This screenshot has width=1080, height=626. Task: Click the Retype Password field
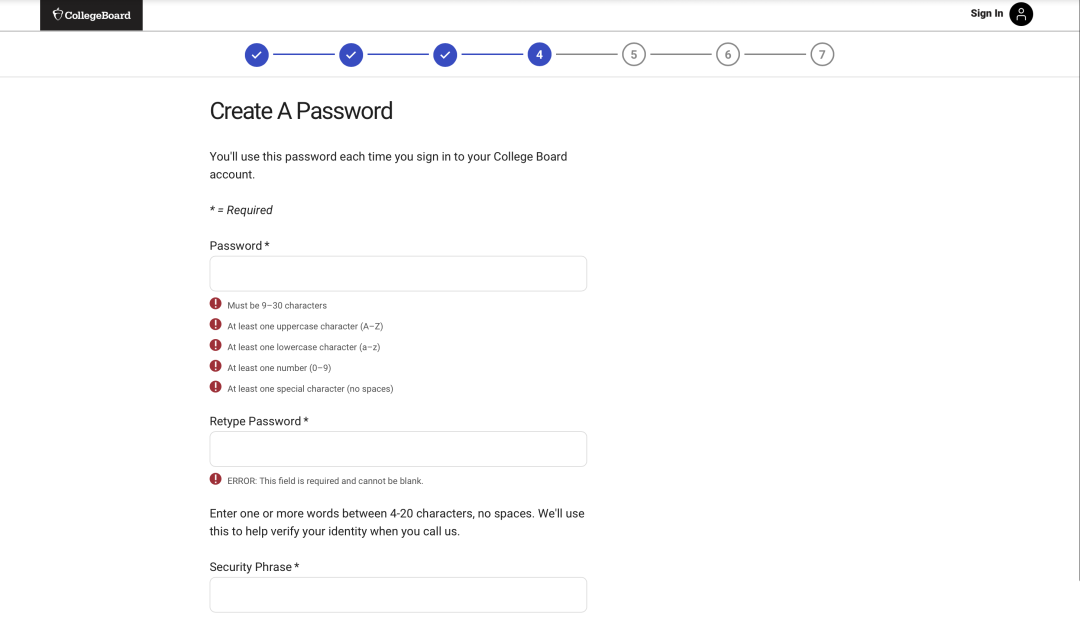(398, 449)
